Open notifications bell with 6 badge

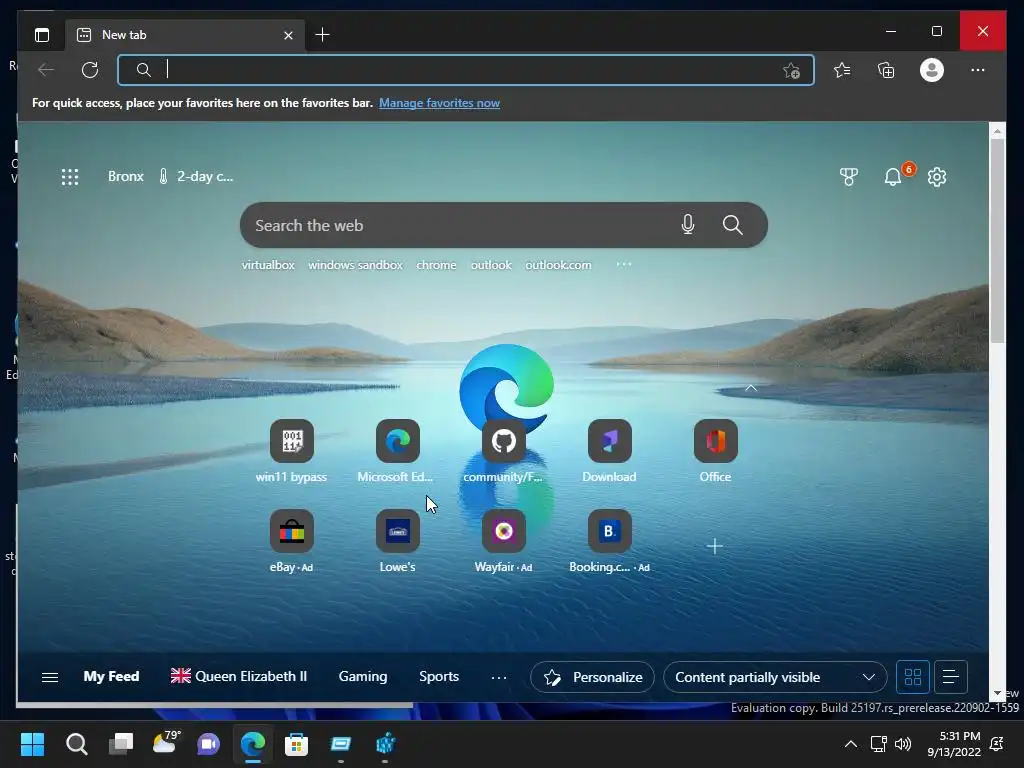coord(893,176)
